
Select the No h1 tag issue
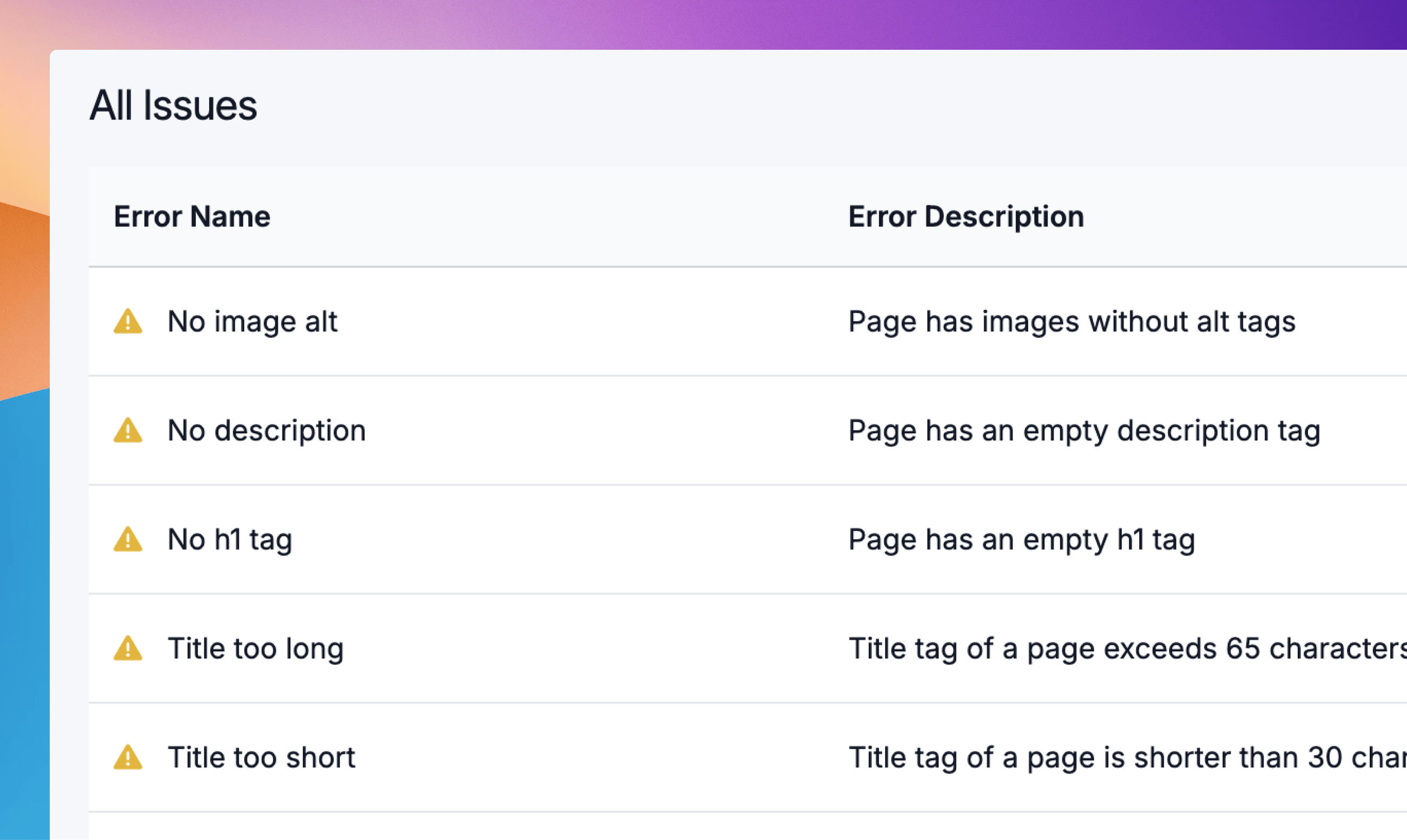coord(230,539)
